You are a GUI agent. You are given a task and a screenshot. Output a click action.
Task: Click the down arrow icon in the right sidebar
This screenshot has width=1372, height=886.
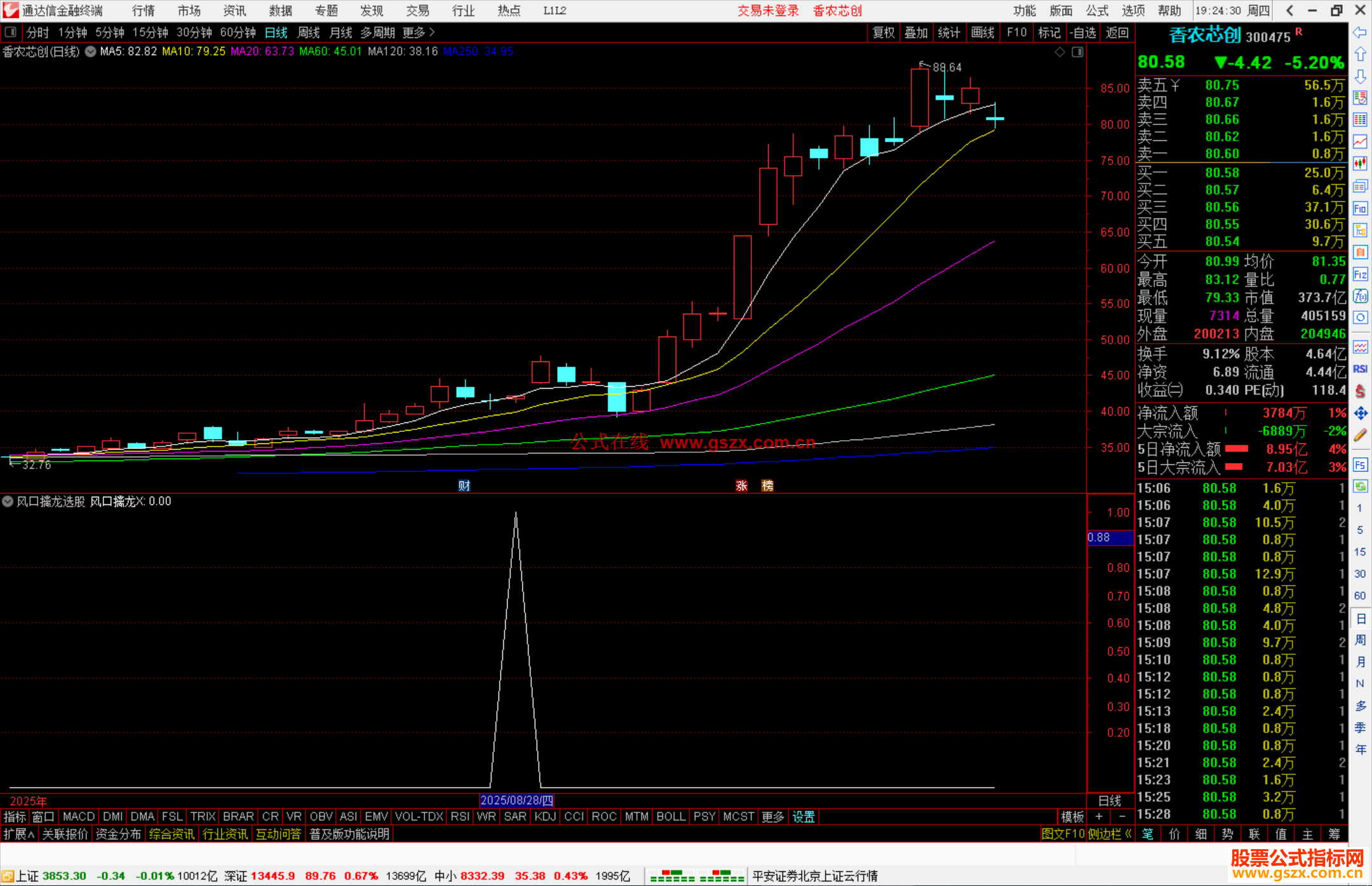[1360, 76]
